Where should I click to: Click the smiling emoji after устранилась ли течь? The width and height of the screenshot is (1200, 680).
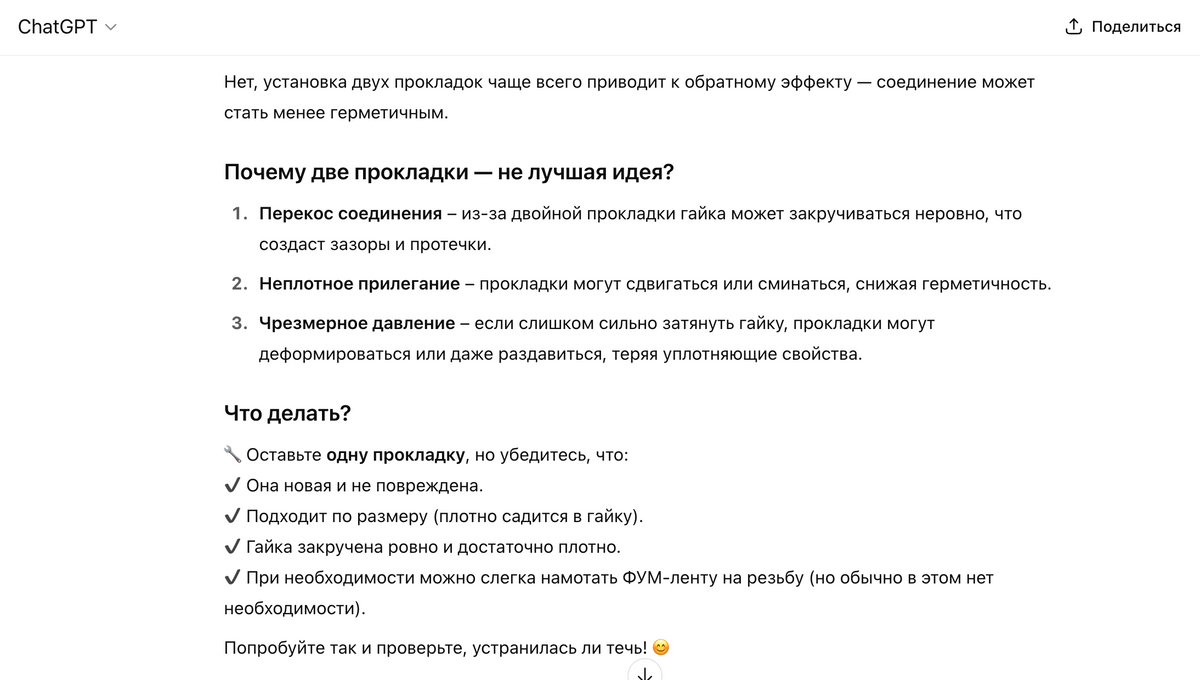point(660,648)
